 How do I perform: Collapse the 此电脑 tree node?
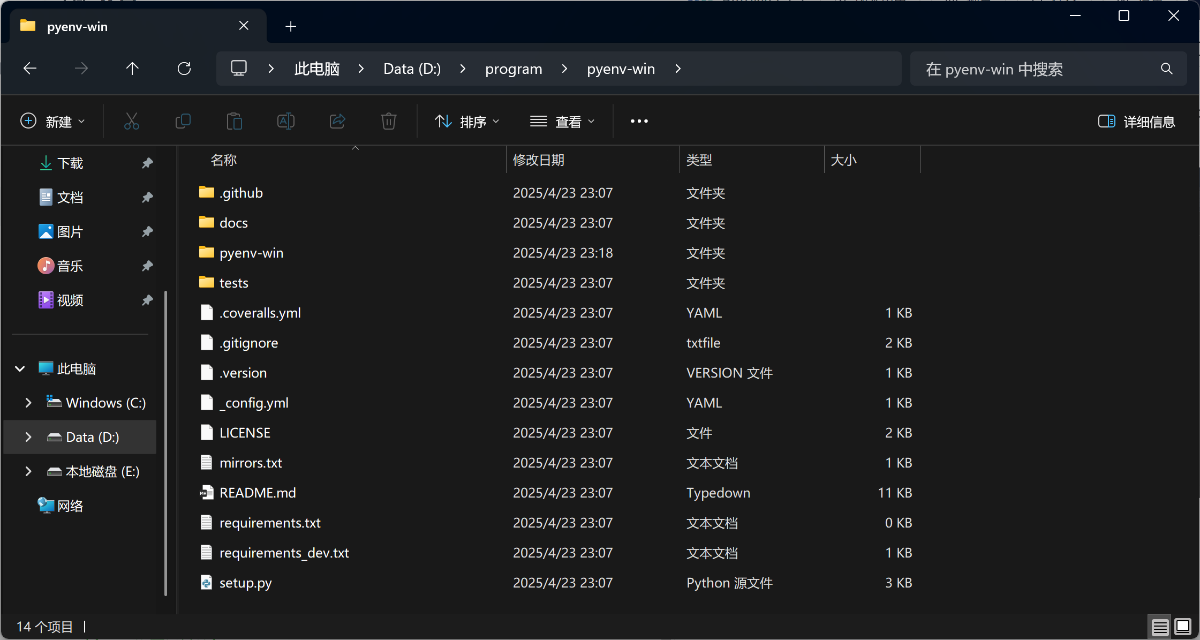pyautogui.click(x=20, y=369)
